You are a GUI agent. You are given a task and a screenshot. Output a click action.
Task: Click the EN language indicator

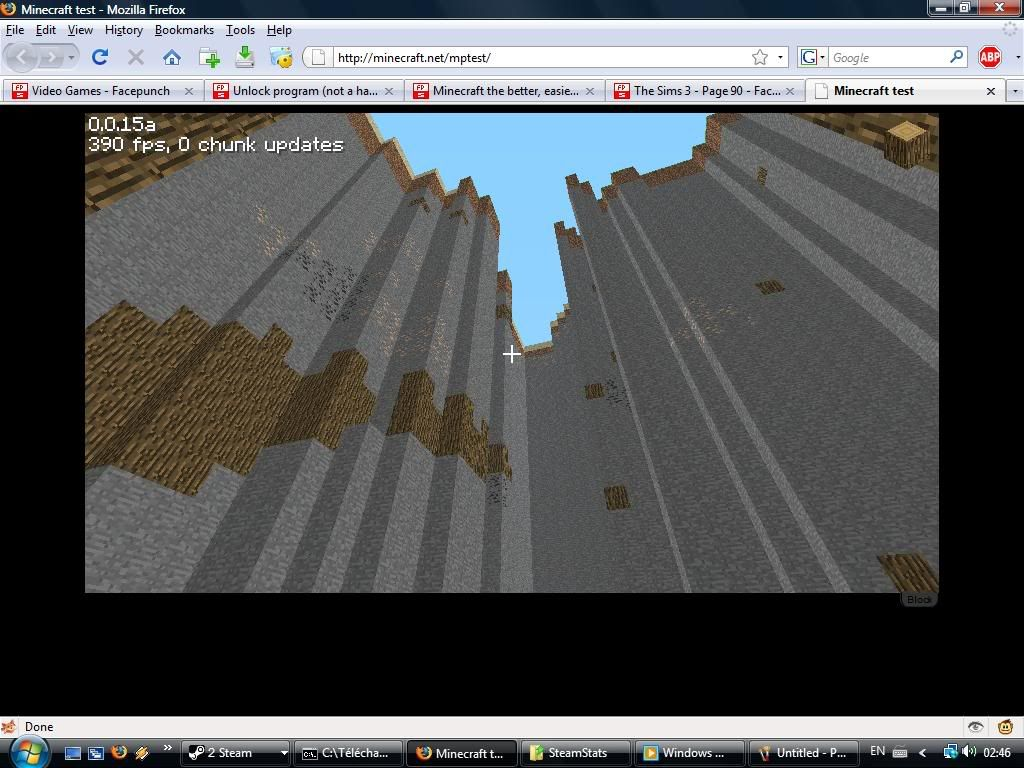(x=878, y=751)
